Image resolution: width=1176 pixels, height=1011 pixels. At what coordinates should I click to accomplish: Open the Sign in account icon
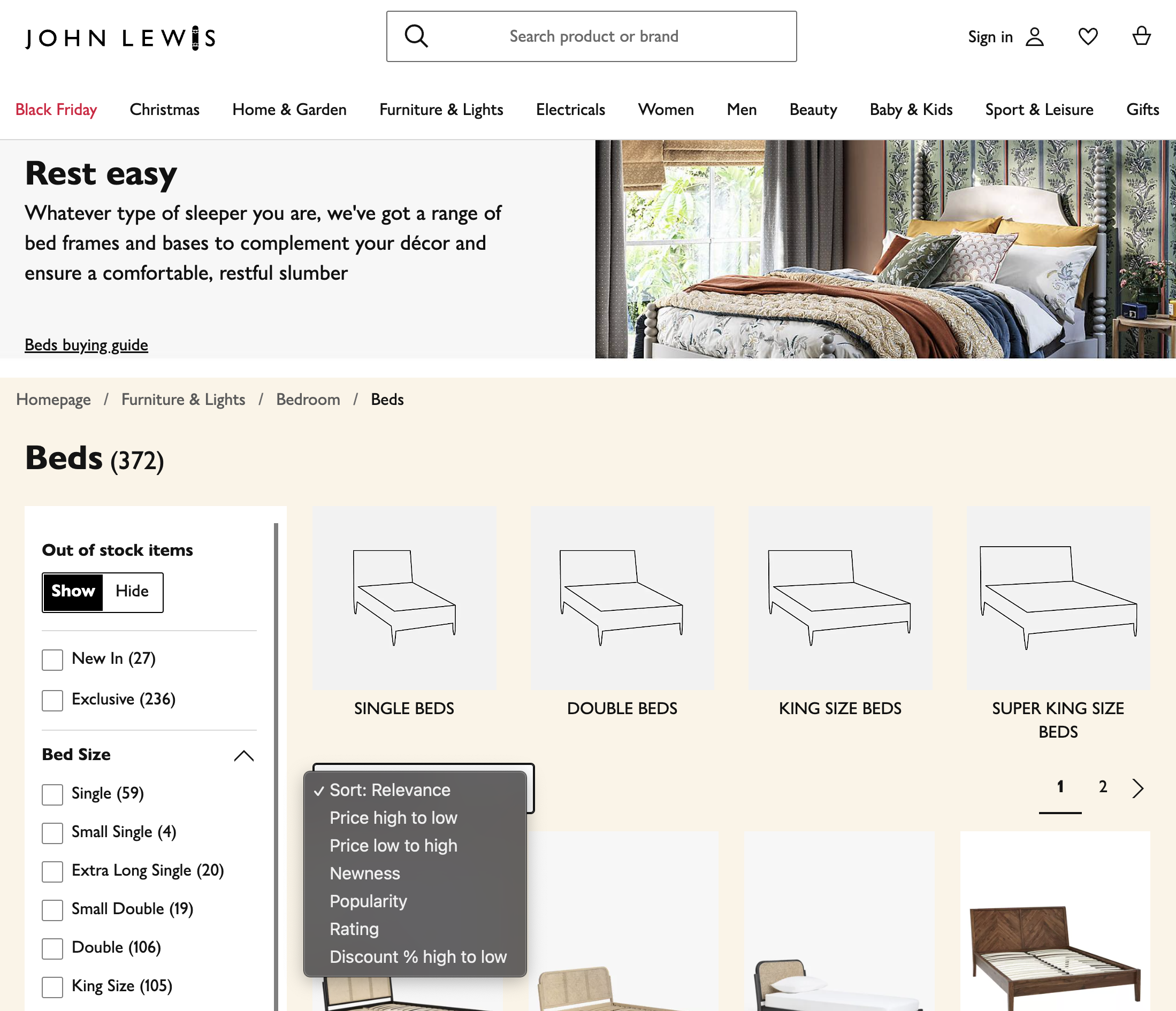click(1035, 37)
